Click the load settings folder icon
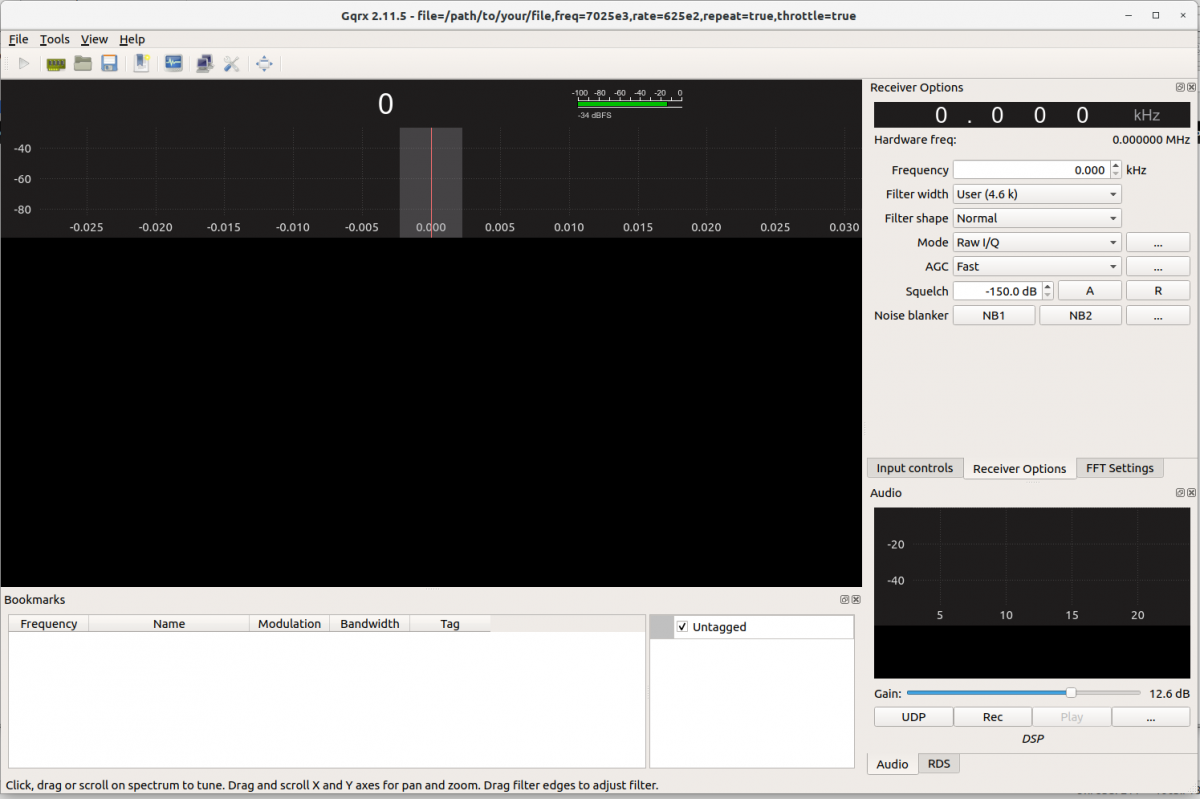Viewport: 1200px width, 799px height. [x=83, y=64]
